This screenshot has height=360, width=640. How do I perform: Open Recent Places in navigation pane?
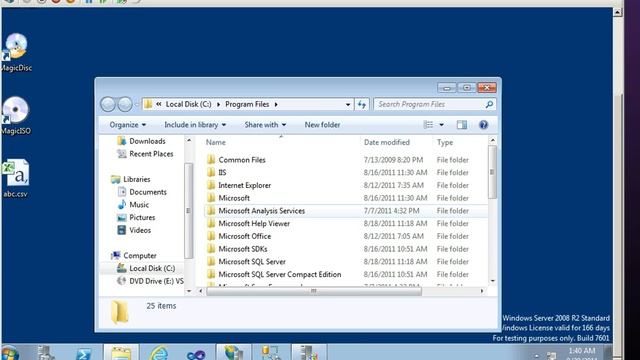[145, 154]
